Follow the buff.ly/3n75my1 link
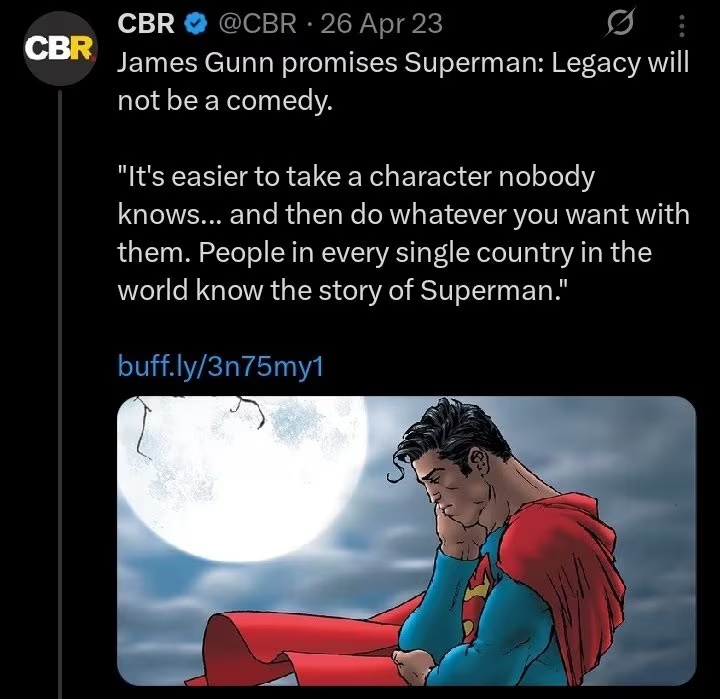The height and width of the screenshot is (699, 720). [221, 366]
